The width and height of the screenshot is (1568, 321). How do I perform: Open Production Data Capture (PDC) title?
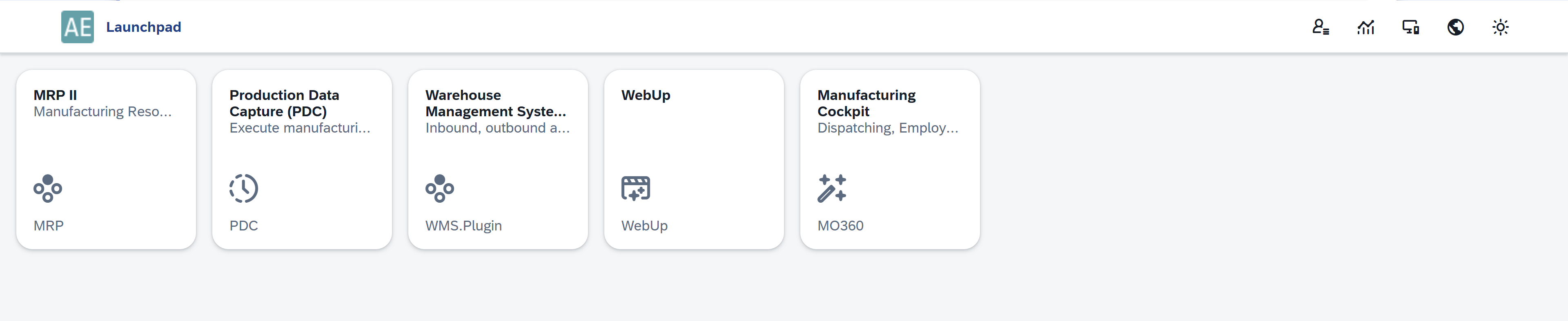pyautogui.click(x=284, y=103)
